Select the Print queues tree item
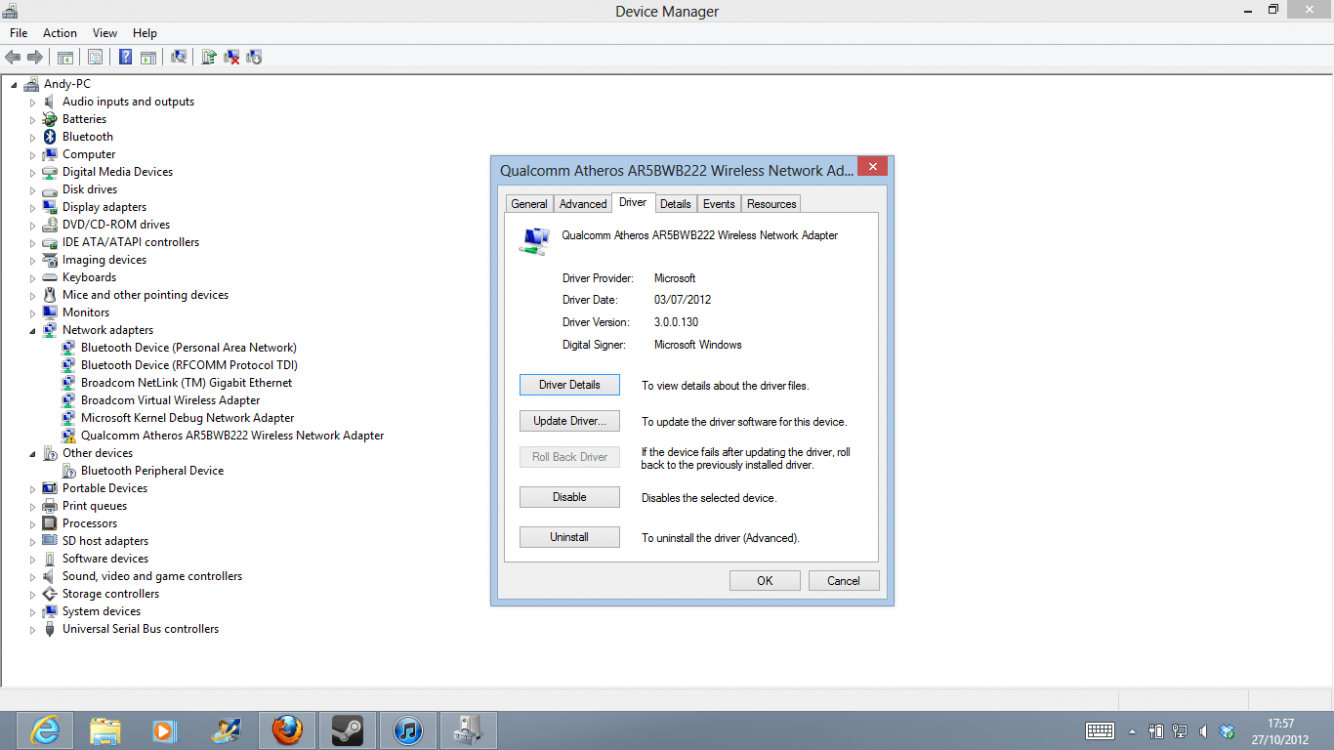Screen dimensions: 1334x750 click(95, 506)
